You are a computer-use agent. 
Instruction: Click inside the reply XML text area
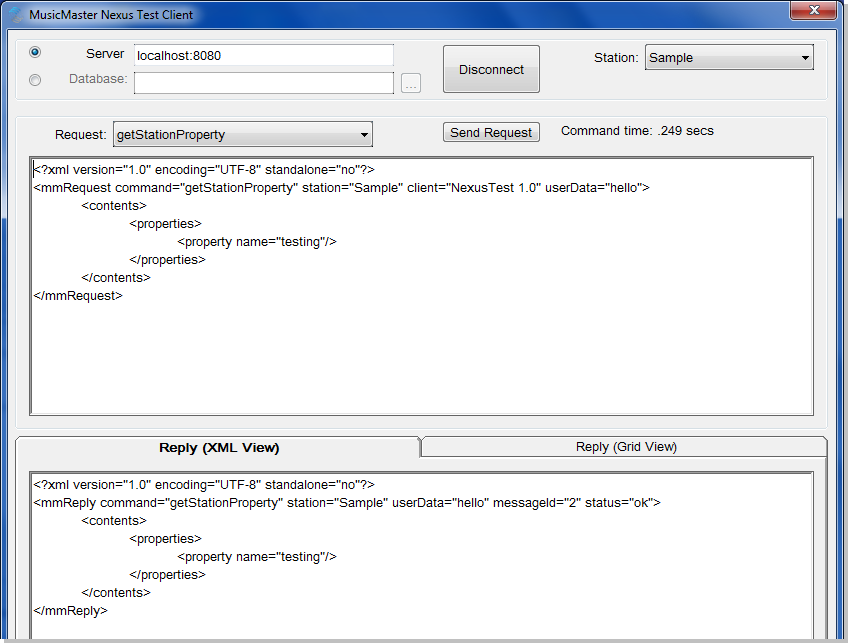tap(421, 555)
